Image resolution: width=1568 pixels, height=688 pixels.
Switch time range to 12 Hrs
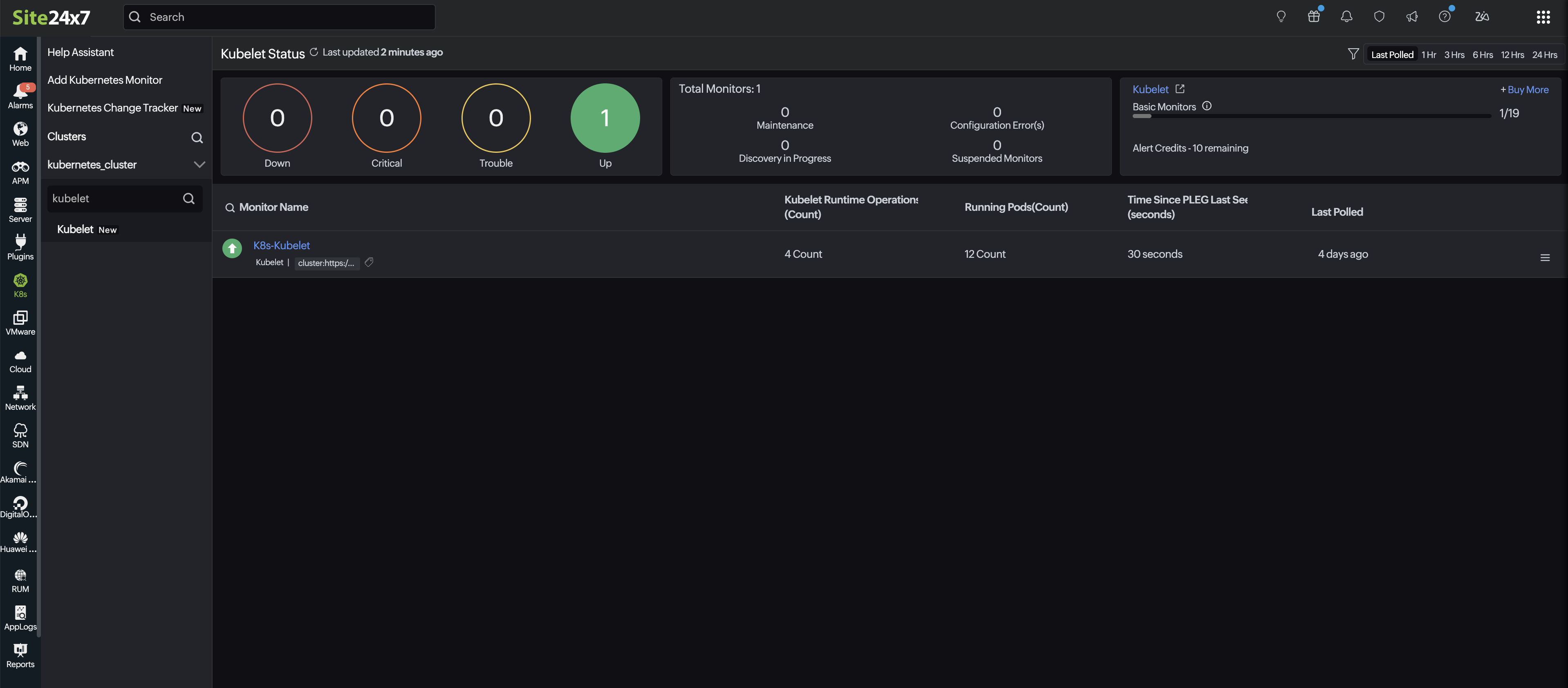(1512, 55)
